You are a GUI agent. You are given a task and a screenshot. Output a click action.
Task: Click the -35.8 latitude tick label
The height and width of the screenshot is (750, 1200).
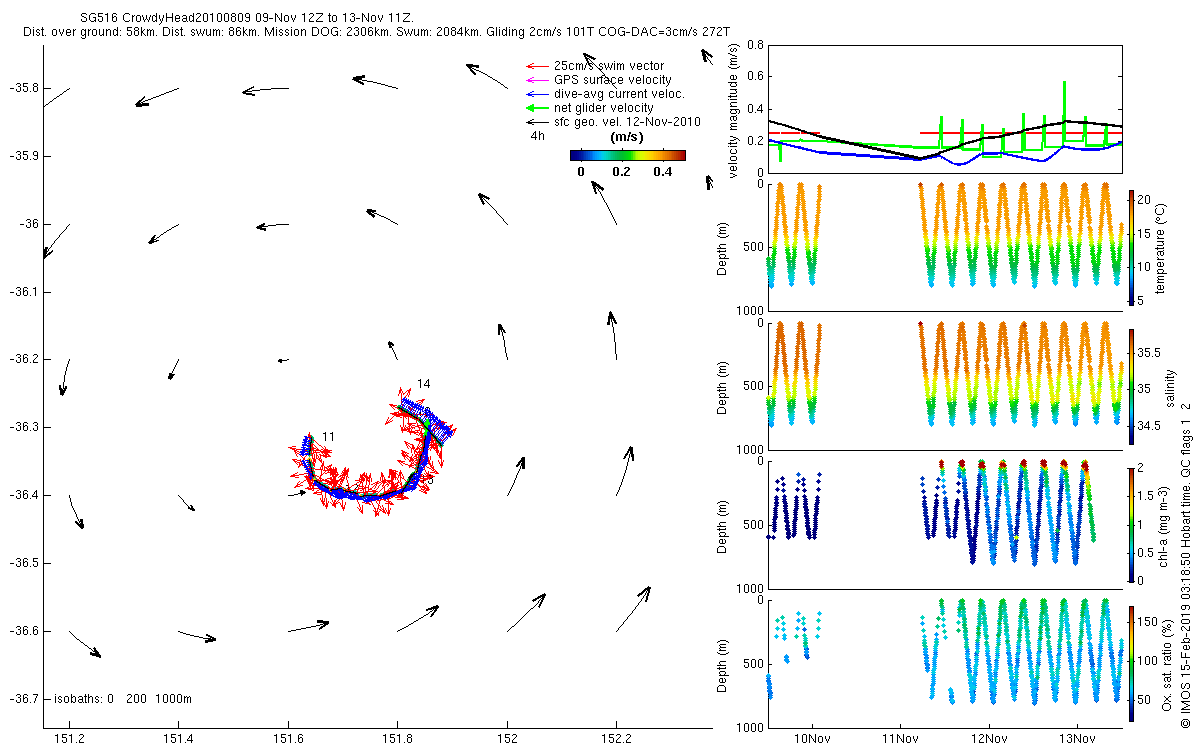point(22,88)
